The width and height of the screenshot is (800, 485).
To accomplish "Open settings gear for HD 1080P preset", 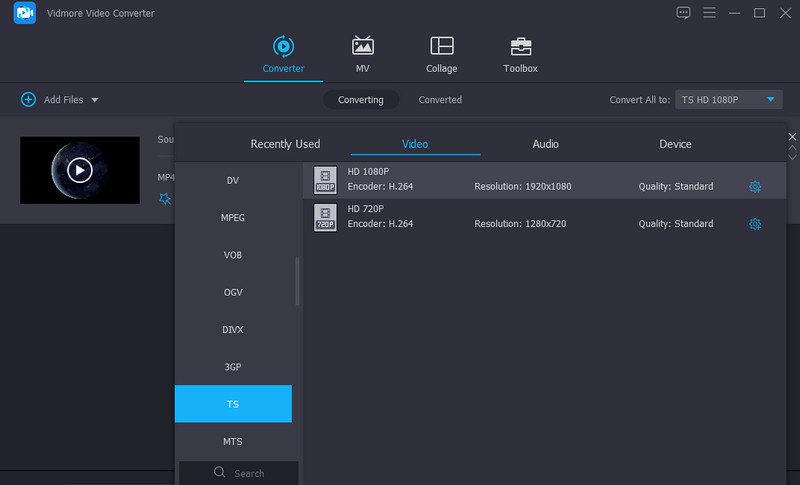I will click(755, 187).
